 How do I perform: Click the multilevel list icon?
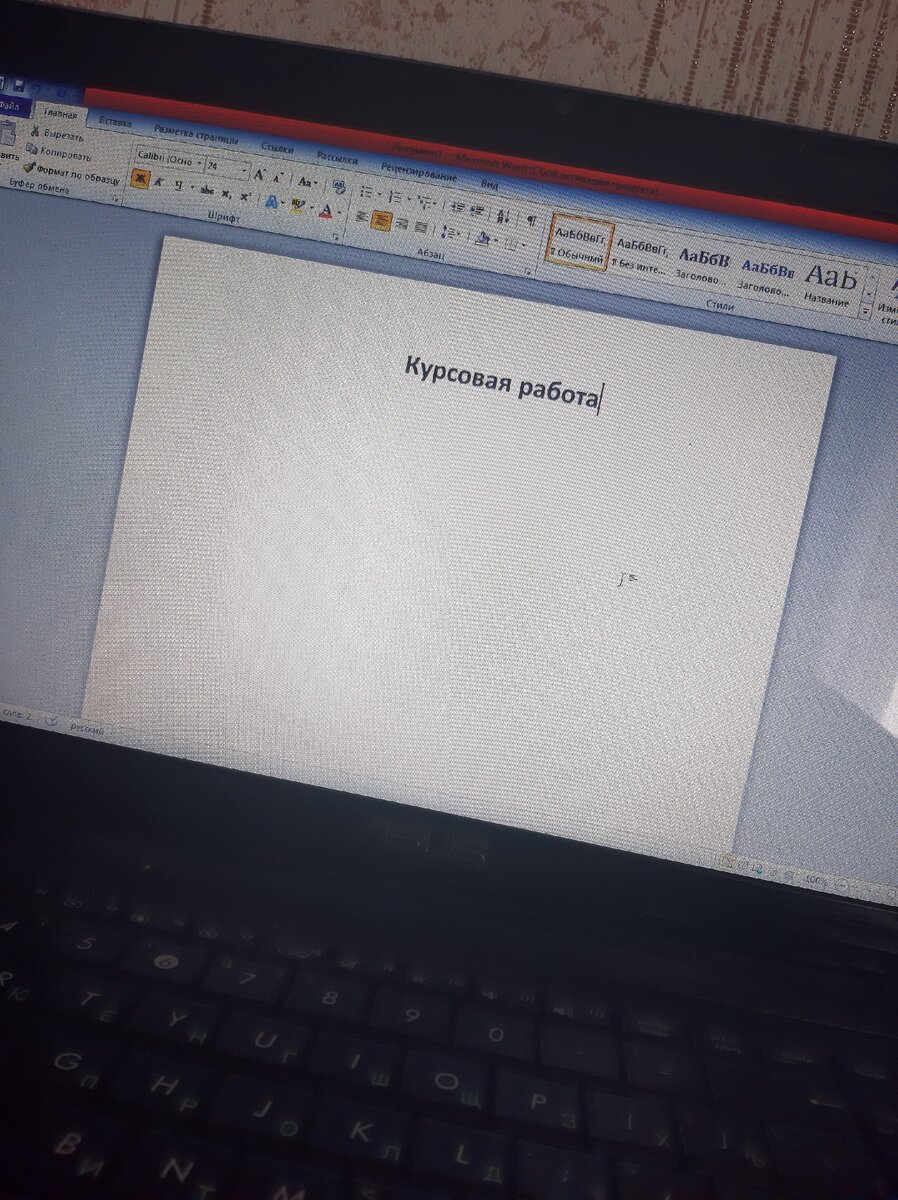point(424,202)
